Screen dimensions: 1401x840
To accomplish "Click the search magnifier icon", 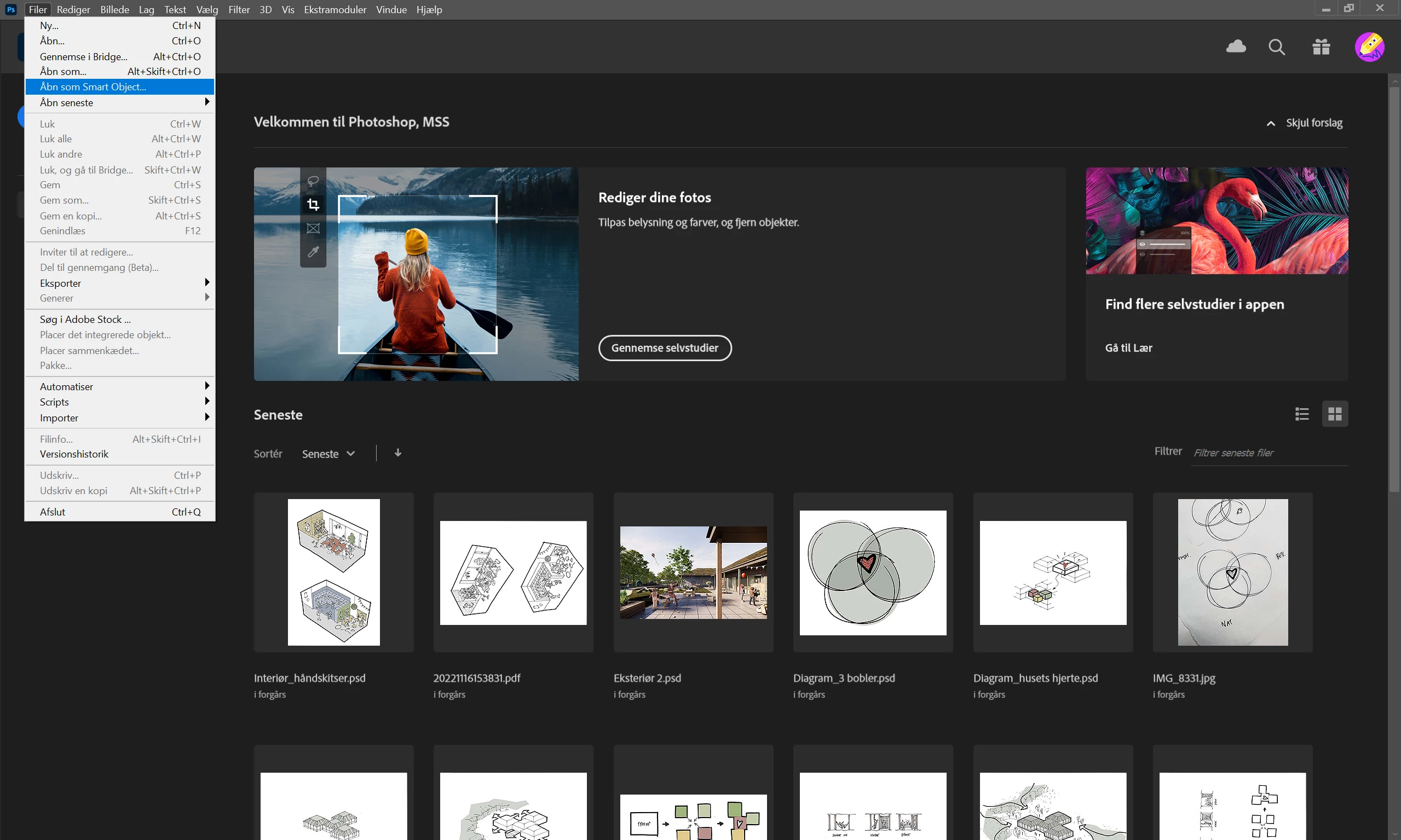I will pyautogui.click(x=1276, y=47).
